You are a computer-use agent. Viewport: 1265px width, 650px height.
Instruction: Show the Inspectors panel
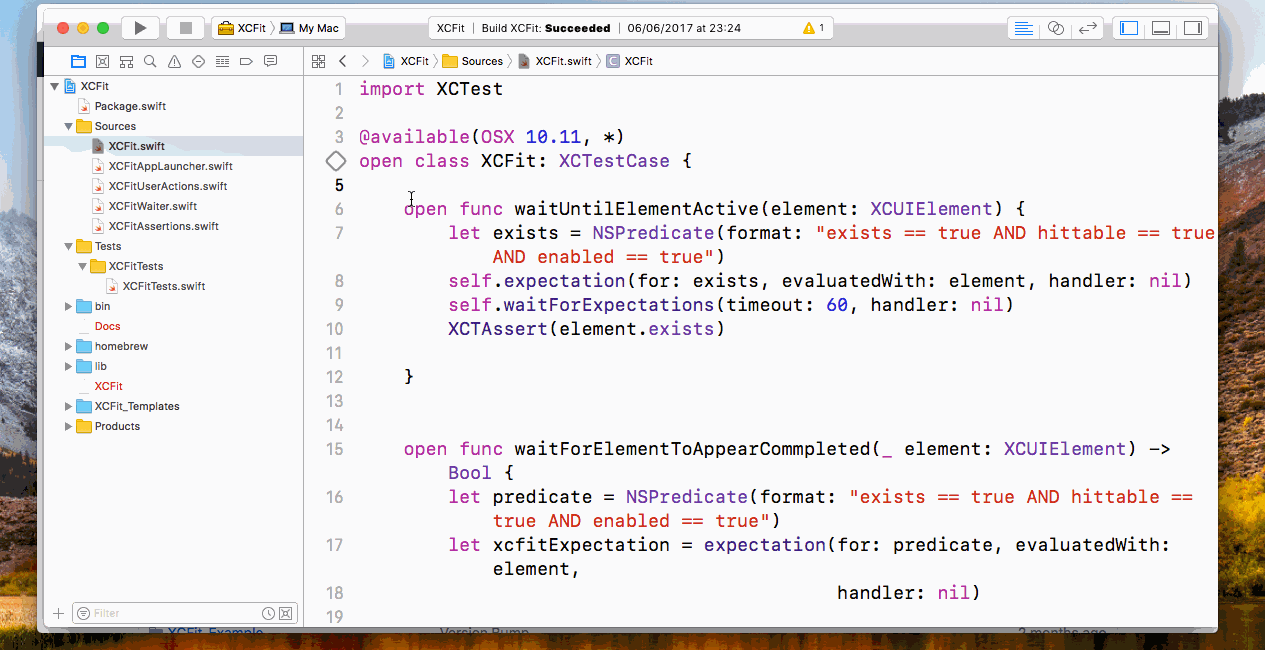coord(1193,27)
